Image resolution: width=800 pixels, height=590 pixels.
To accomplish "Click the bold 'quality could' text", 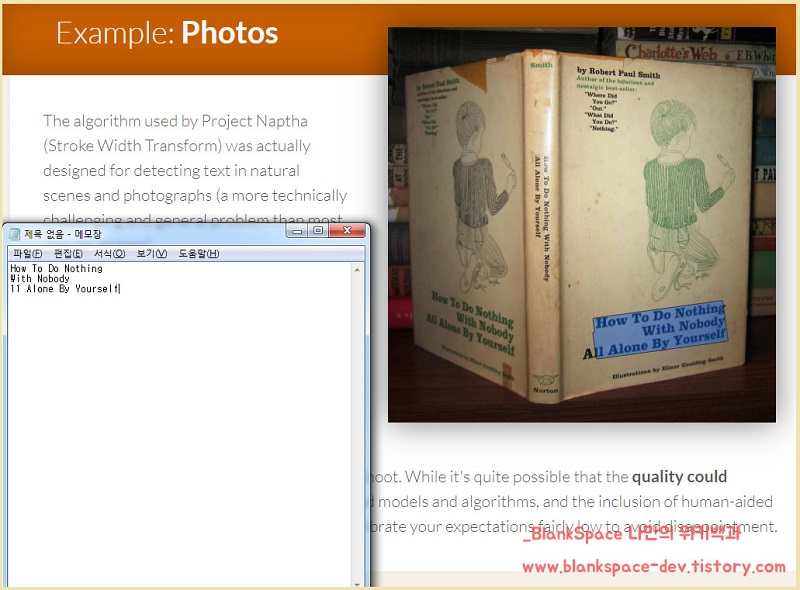I will [x=679, y=477].
